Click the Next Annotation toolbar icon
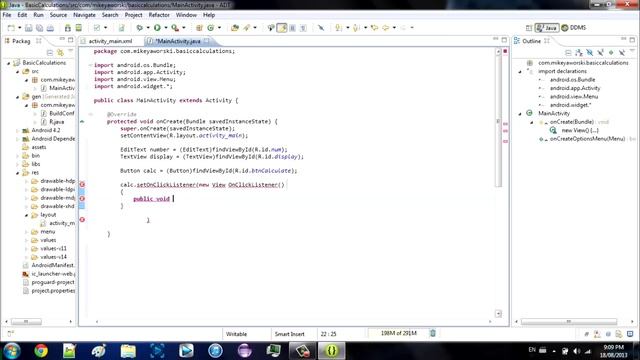 pos(338,28)
